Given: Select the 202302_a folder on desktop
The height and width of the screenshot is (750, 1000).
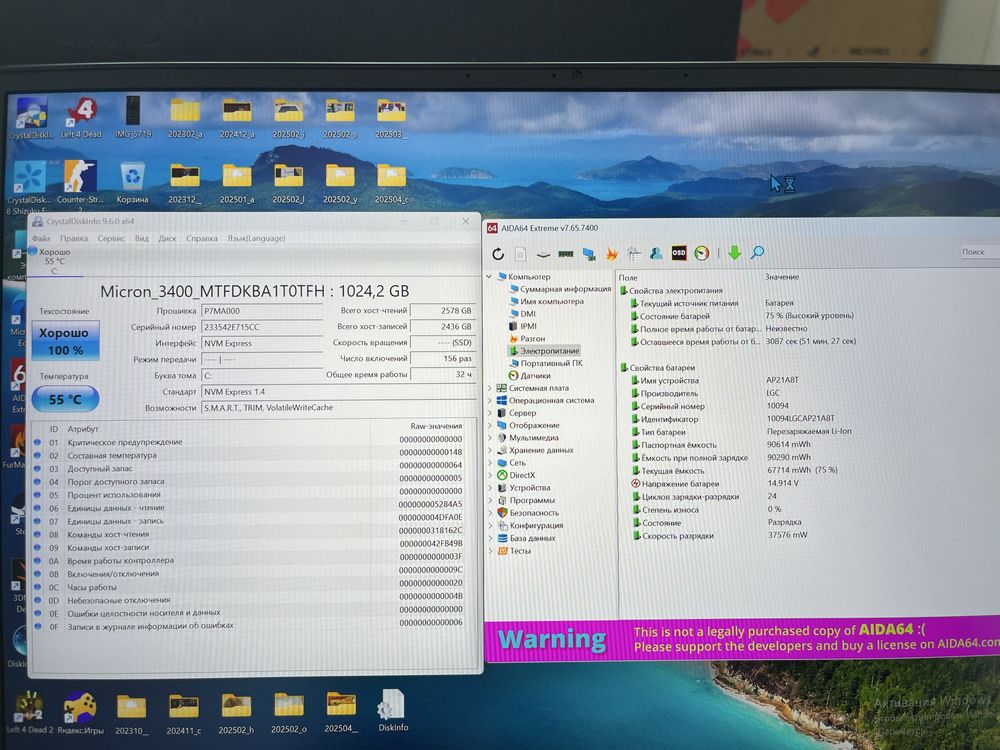Looking at the screenshot, I should click(x=185, y=118).
